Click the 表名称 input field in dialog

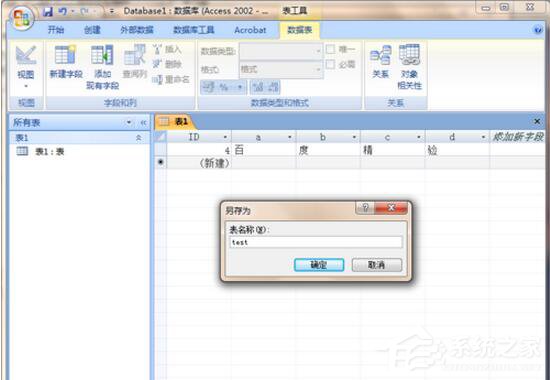(x=316, y=242)
